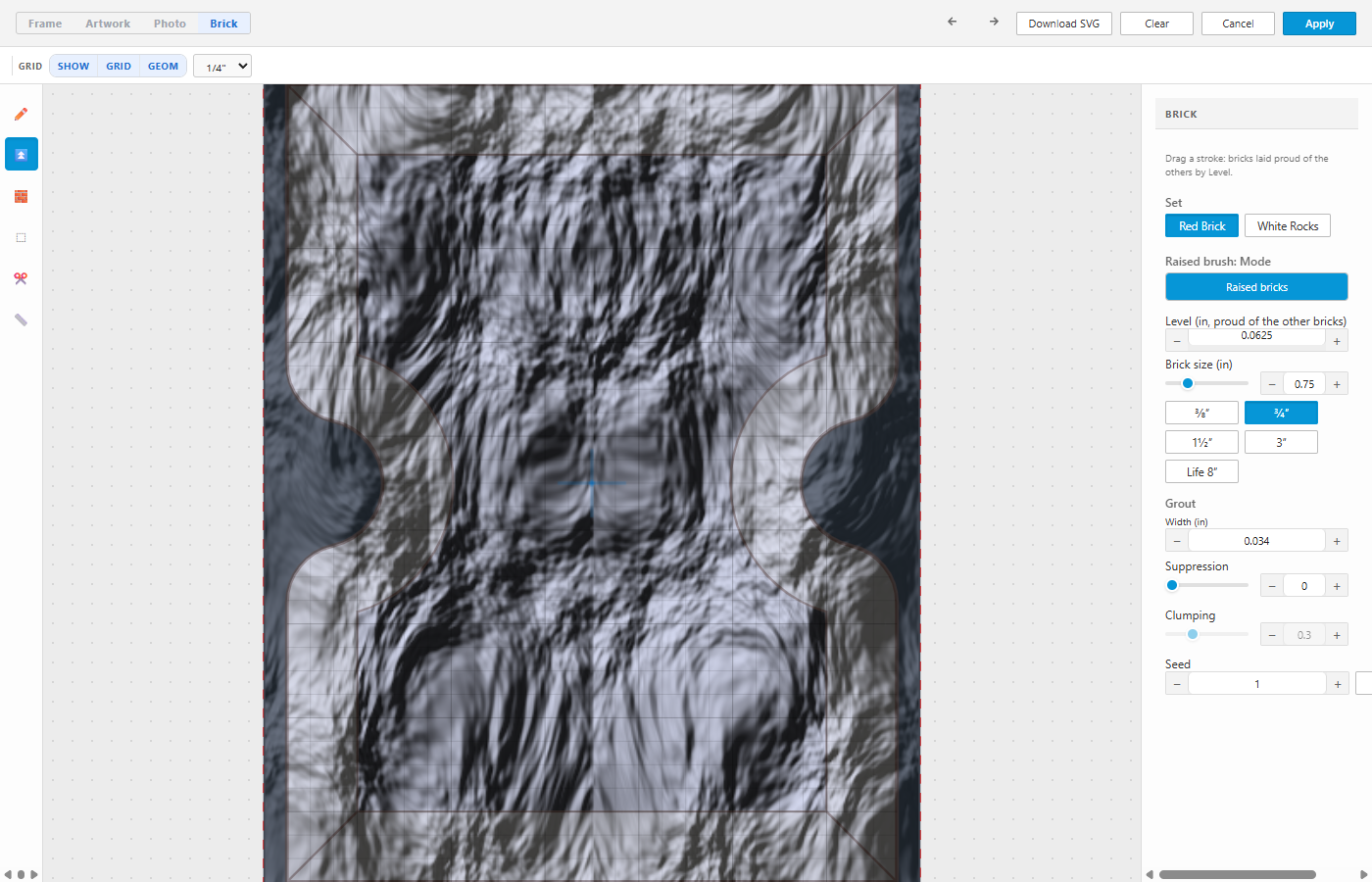Select the 1½" brick size preset
1372x882 pixels.
pos(1201,442)
